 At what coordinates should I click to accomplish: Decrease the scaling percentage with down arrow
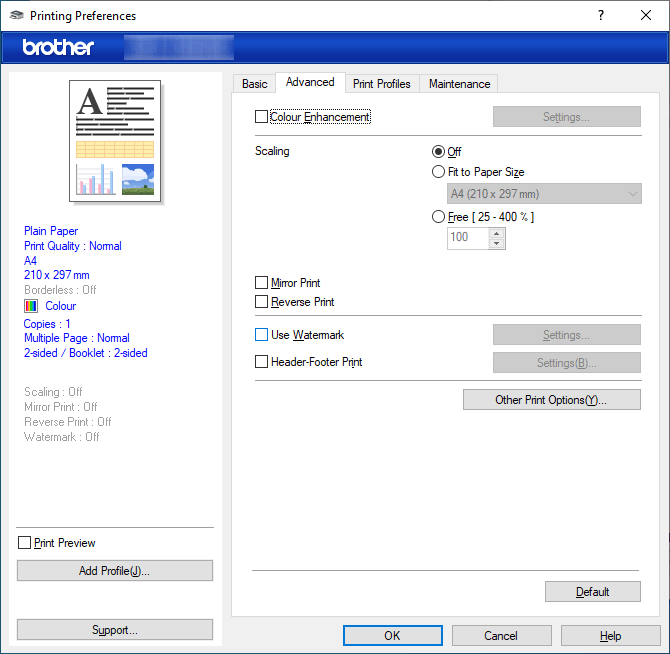496,243
